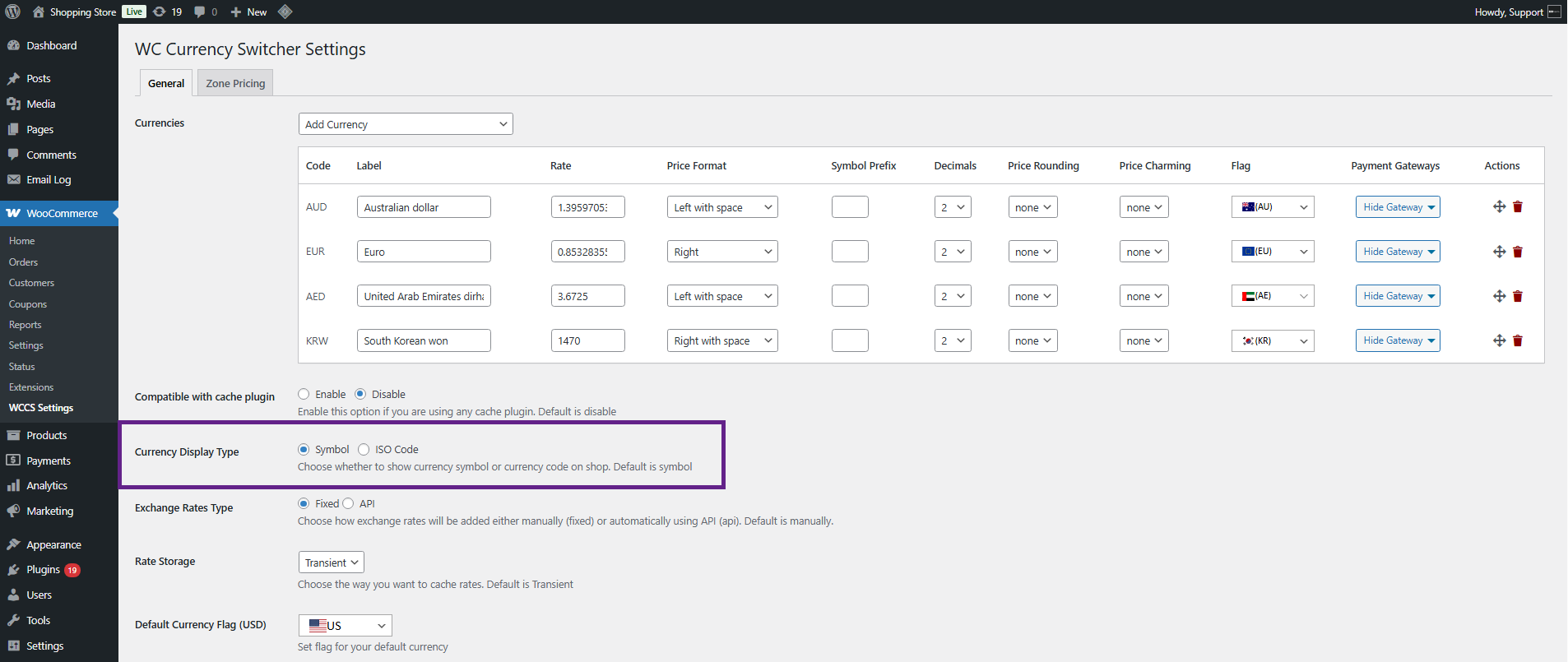Open the comments bubble in admin bar
The image size is (1568, 662).
click(x=206, y=12)
